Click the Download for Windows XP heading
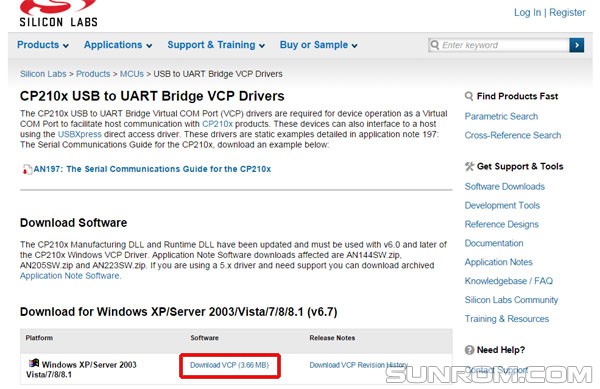This screenshot has width=600, height=389. [x=179, y=312]
